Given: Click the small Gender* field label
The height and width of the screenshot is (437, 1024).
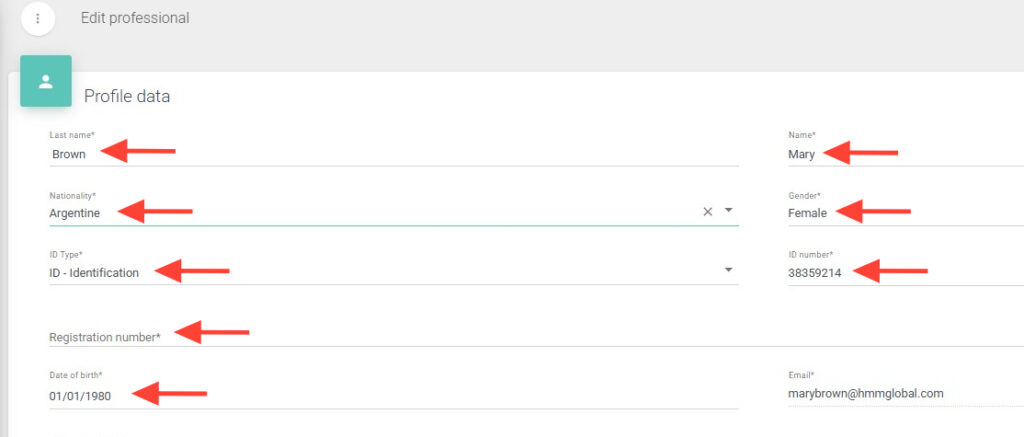Looking at the screenshot, I should tap(804, 196).
